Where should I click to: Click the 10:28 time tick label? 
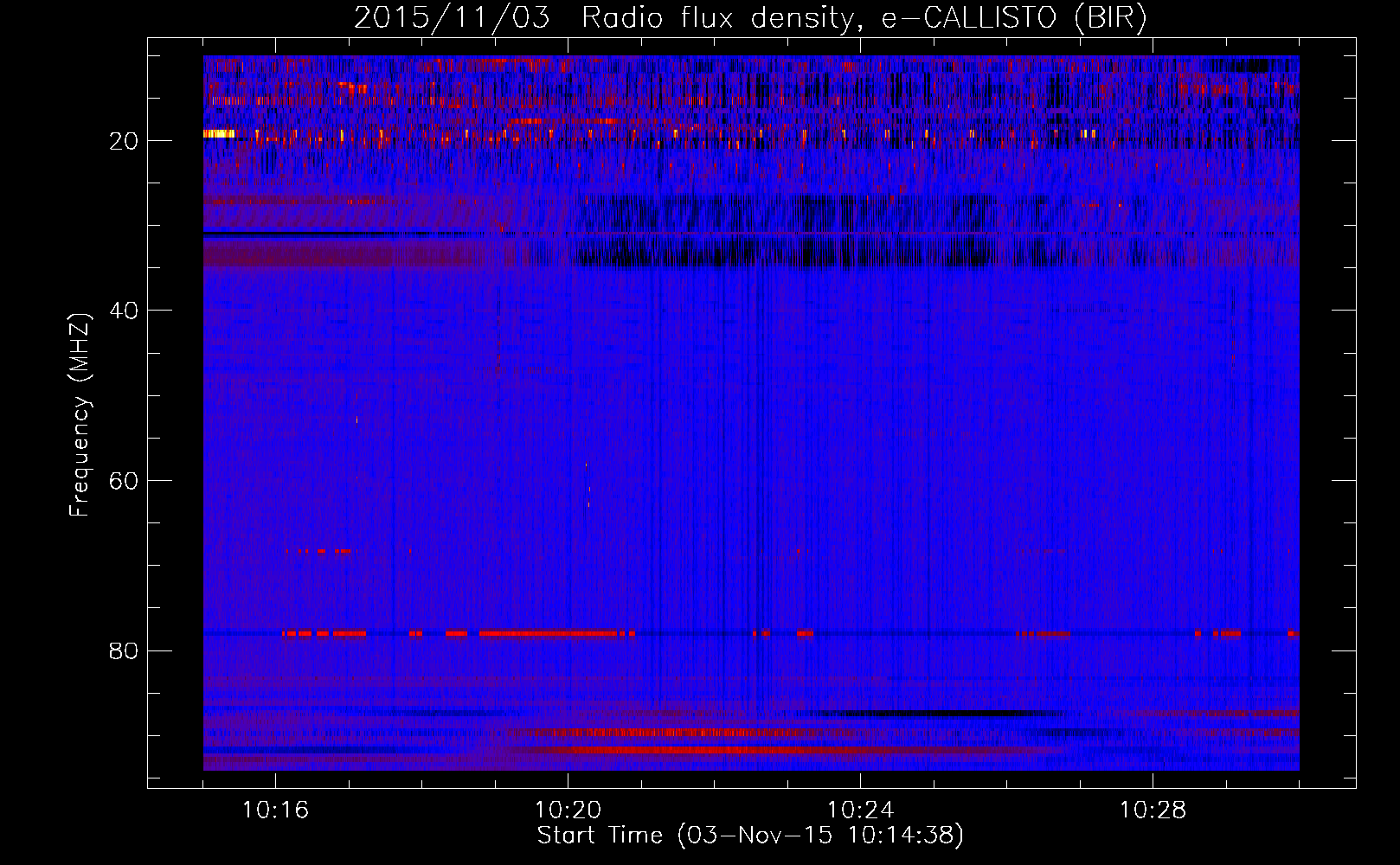click(x=1153, y=810)
